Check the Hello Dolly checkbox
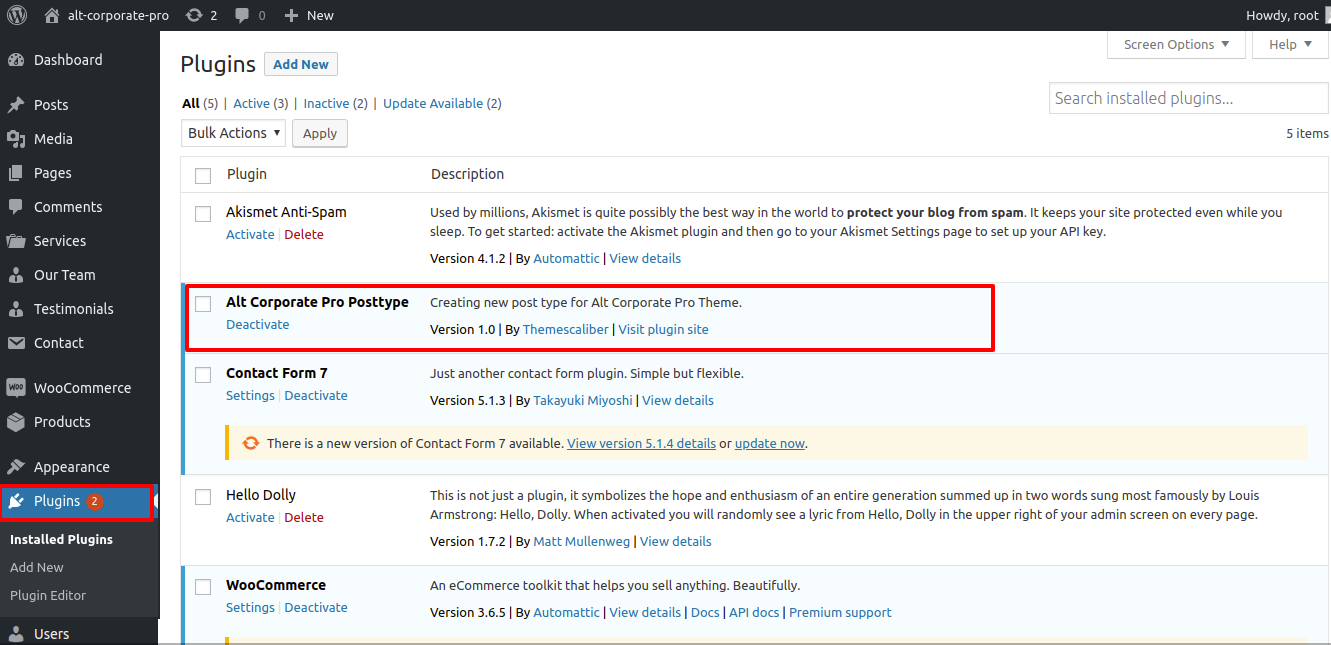1331x645 pixels. click(203, 497)
